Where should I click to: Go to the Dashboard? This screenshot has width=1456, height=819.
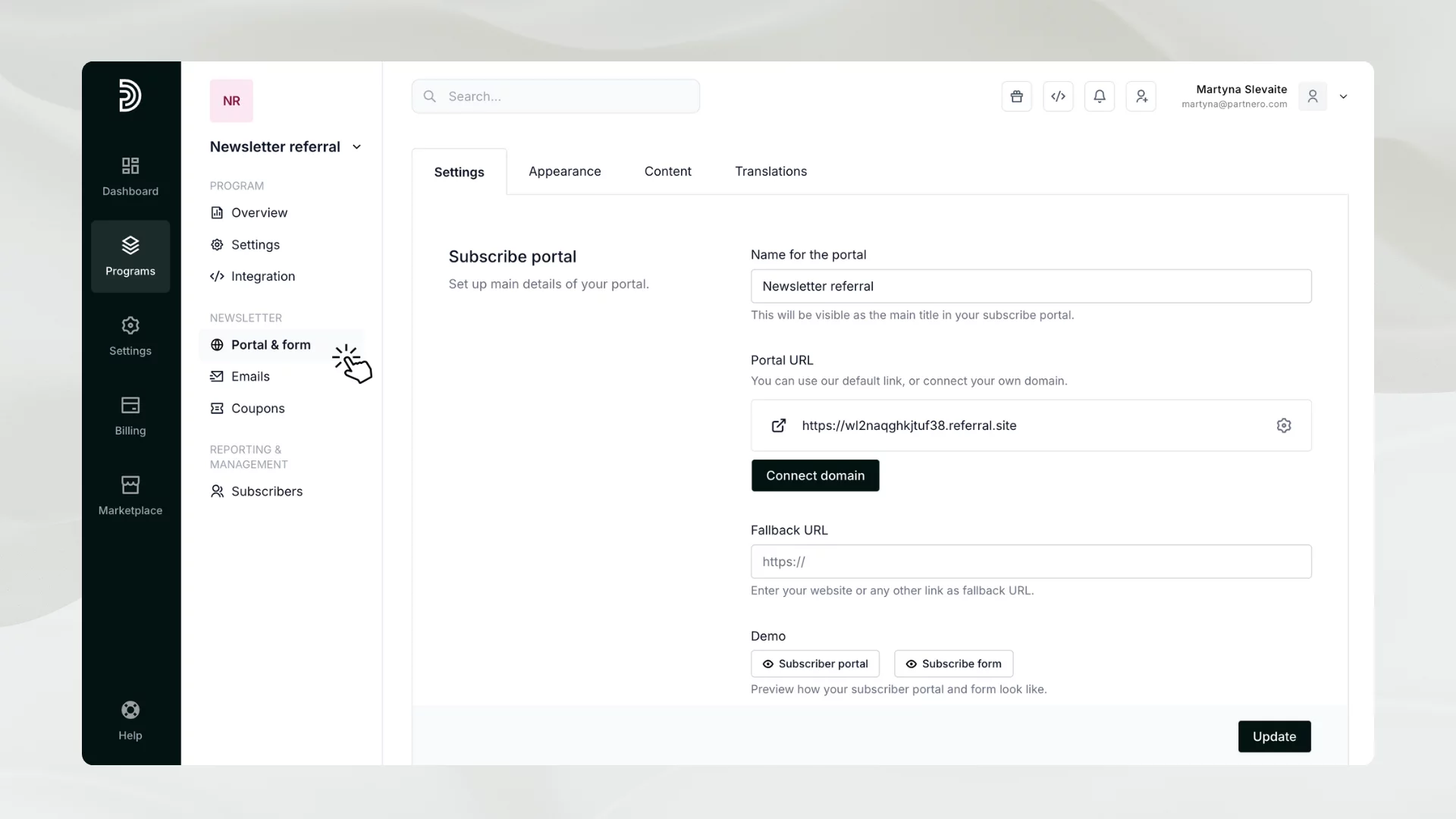pos(130,176)
